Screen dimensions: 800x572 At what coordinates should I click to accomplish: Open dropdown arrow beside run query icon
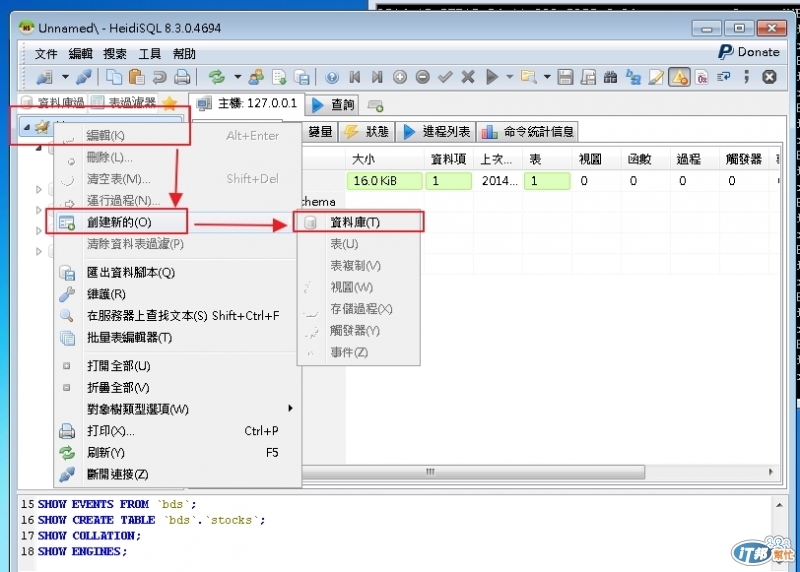click(509, 77)
